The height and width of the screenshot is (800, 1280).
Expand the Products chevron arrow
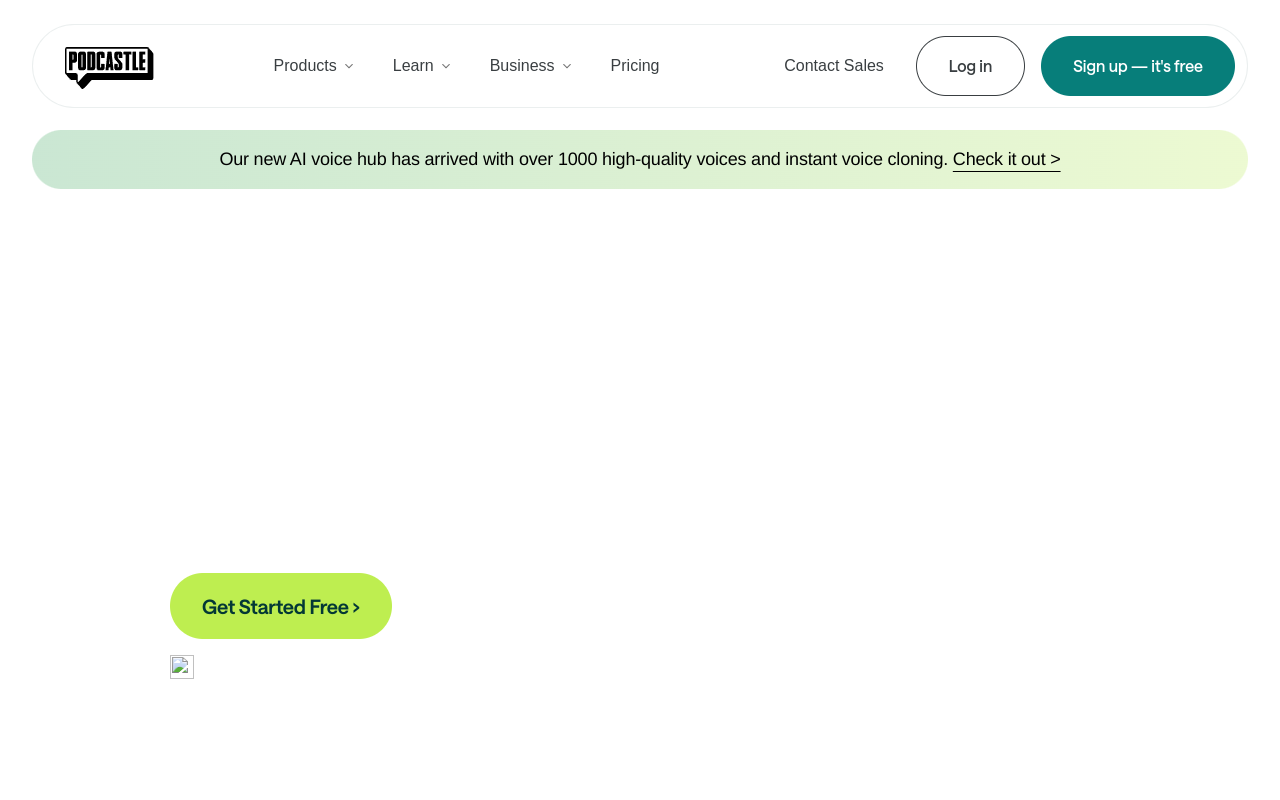click(x=349, y=67)
